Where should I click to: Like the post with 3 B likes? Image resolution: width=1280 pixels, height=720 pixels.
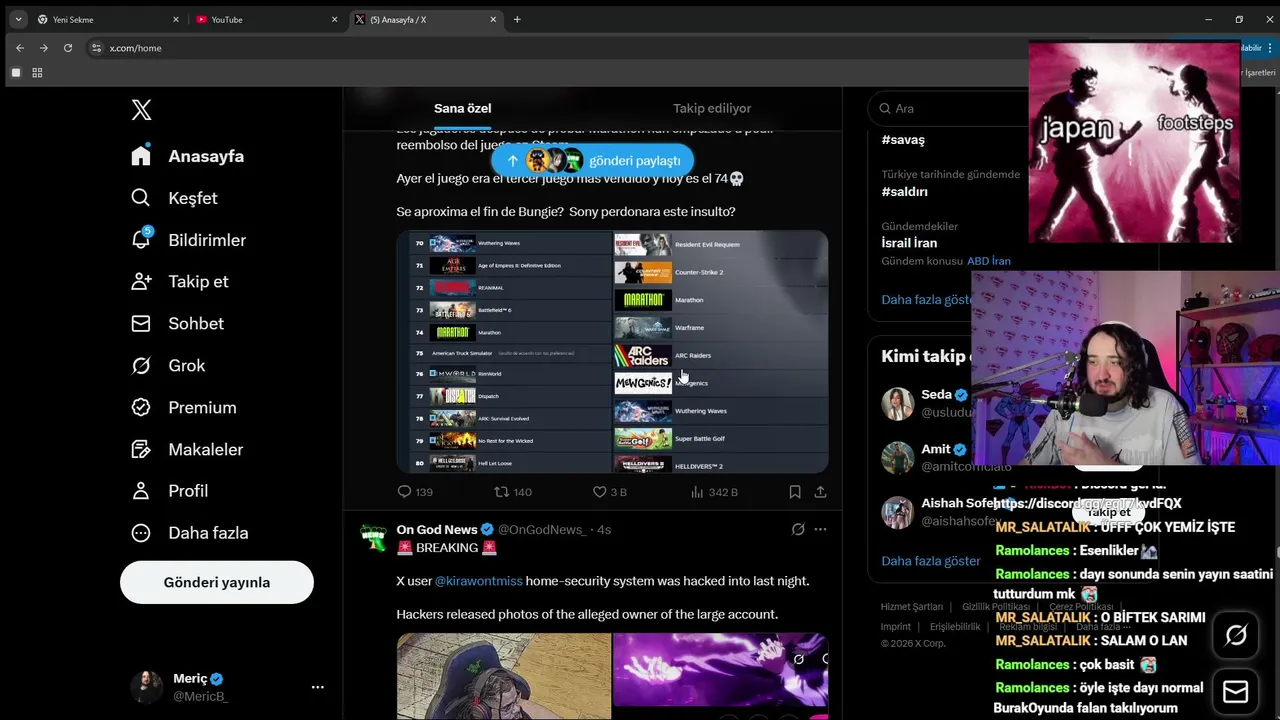coord(609,492)
